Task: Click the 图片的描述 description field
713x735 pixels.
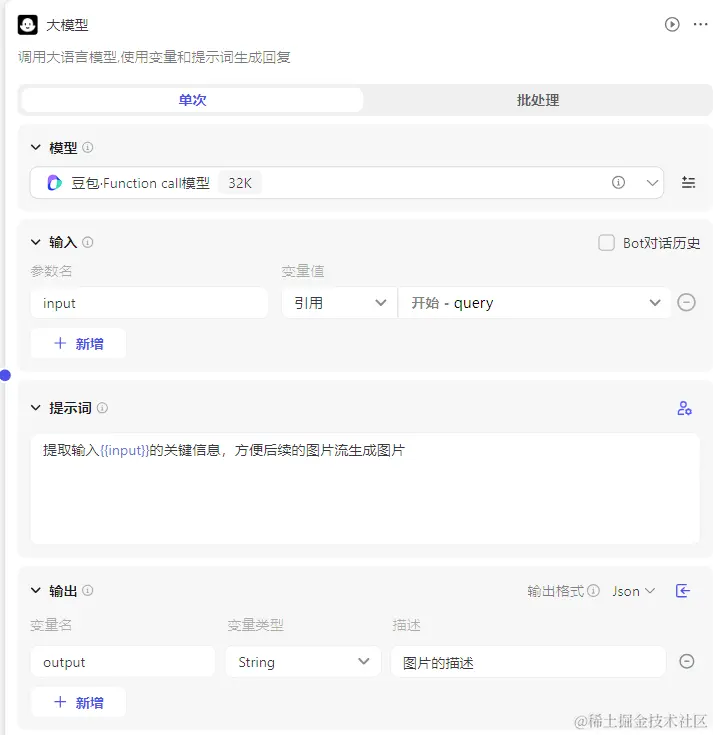Action: (x=528, y=662)
